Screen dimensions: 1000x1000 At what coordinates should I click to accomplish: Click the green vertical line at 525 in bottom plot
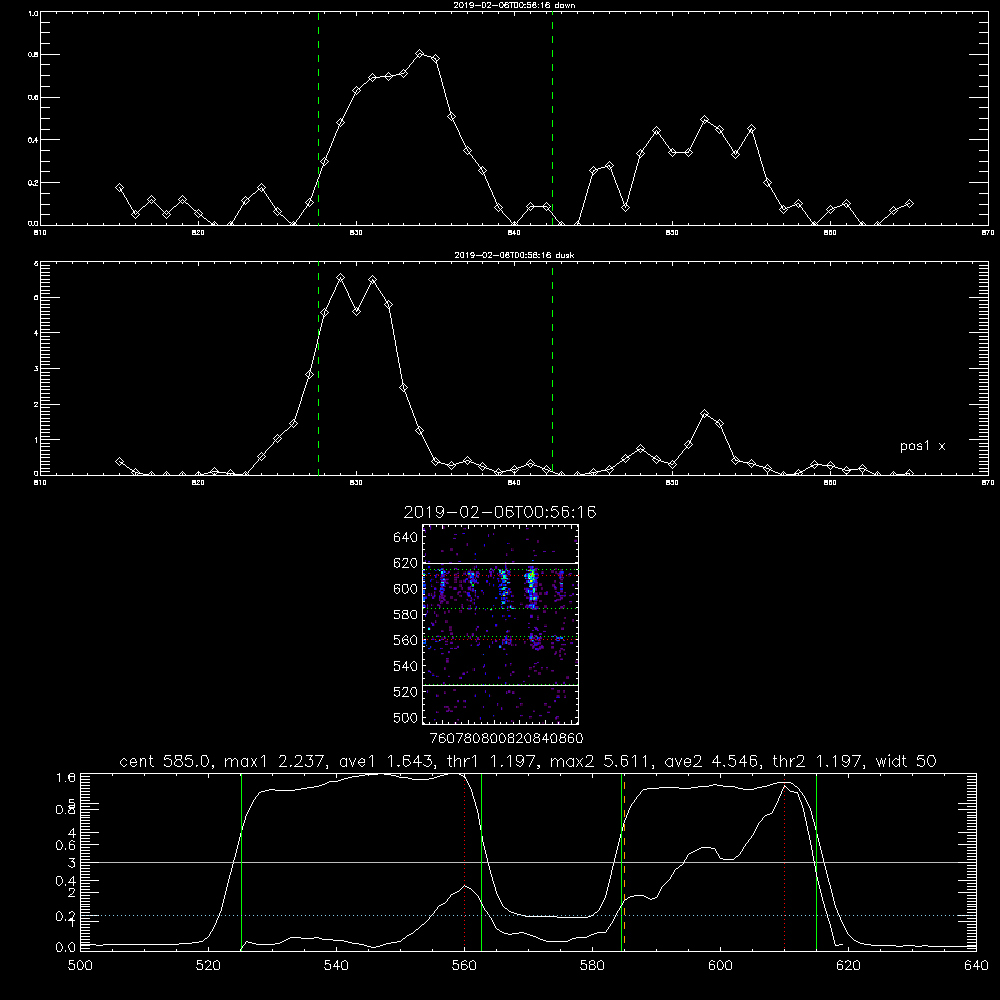pos(241,862)
